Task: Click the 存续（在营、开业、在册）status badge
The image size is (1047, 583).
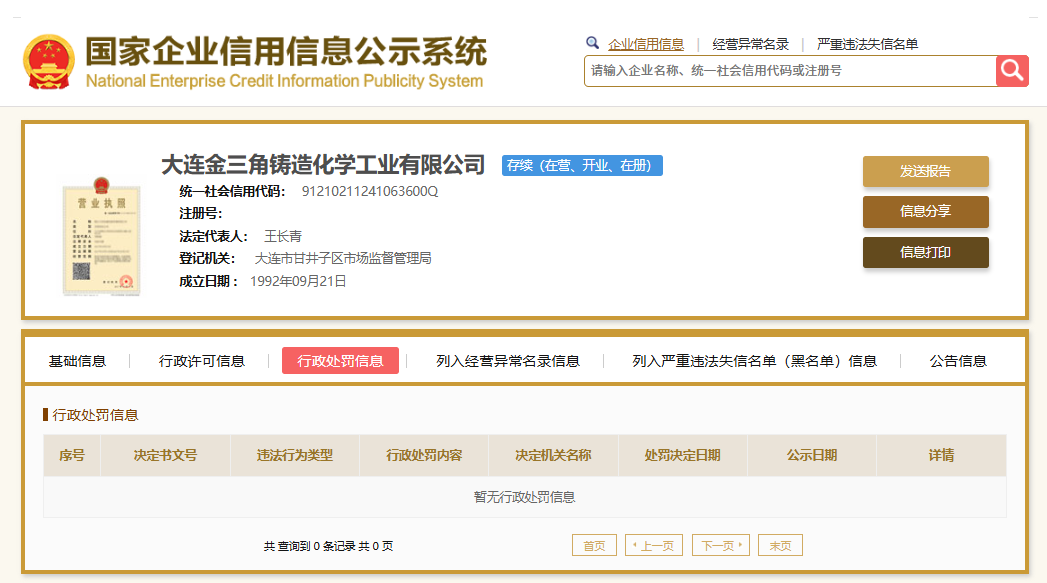Action: tap(582, 166)
